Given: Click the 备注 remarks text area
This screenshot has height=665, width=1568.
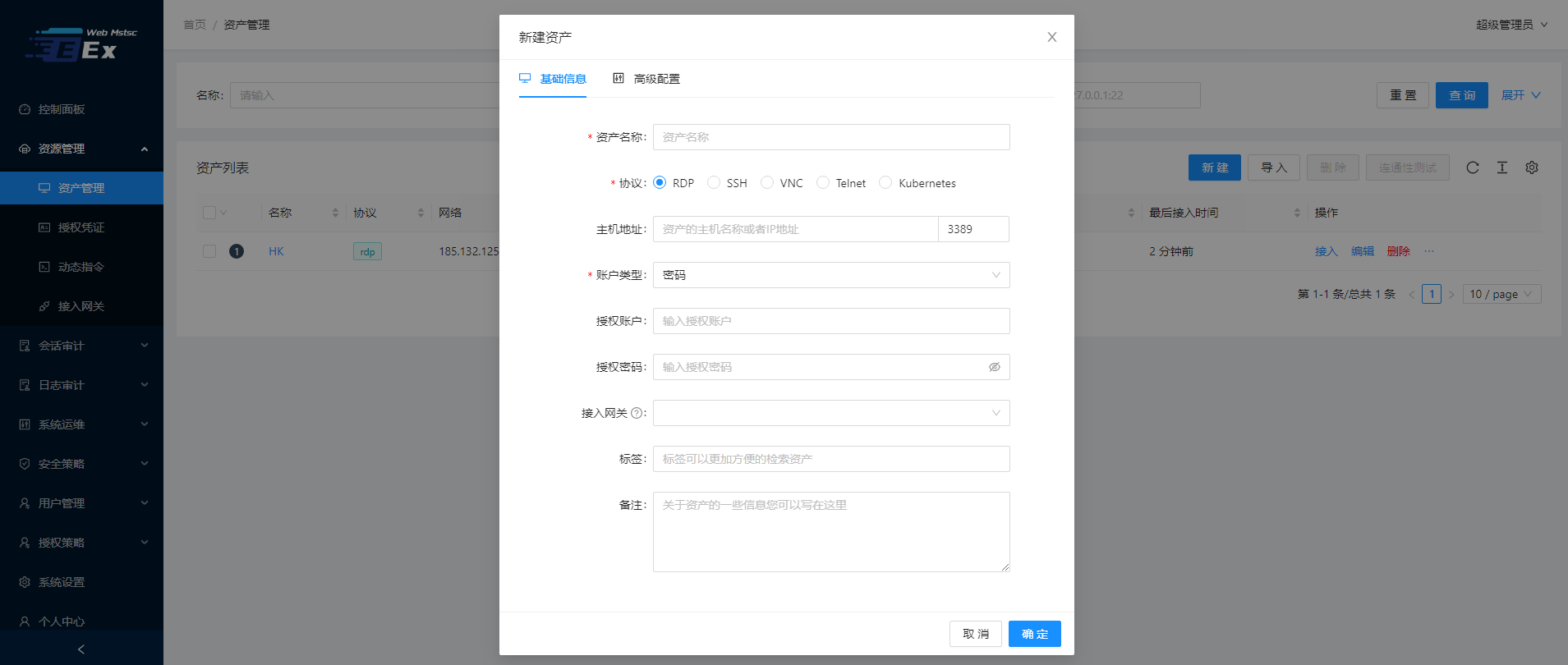Looking at the screenshot, I should (831, 532).
